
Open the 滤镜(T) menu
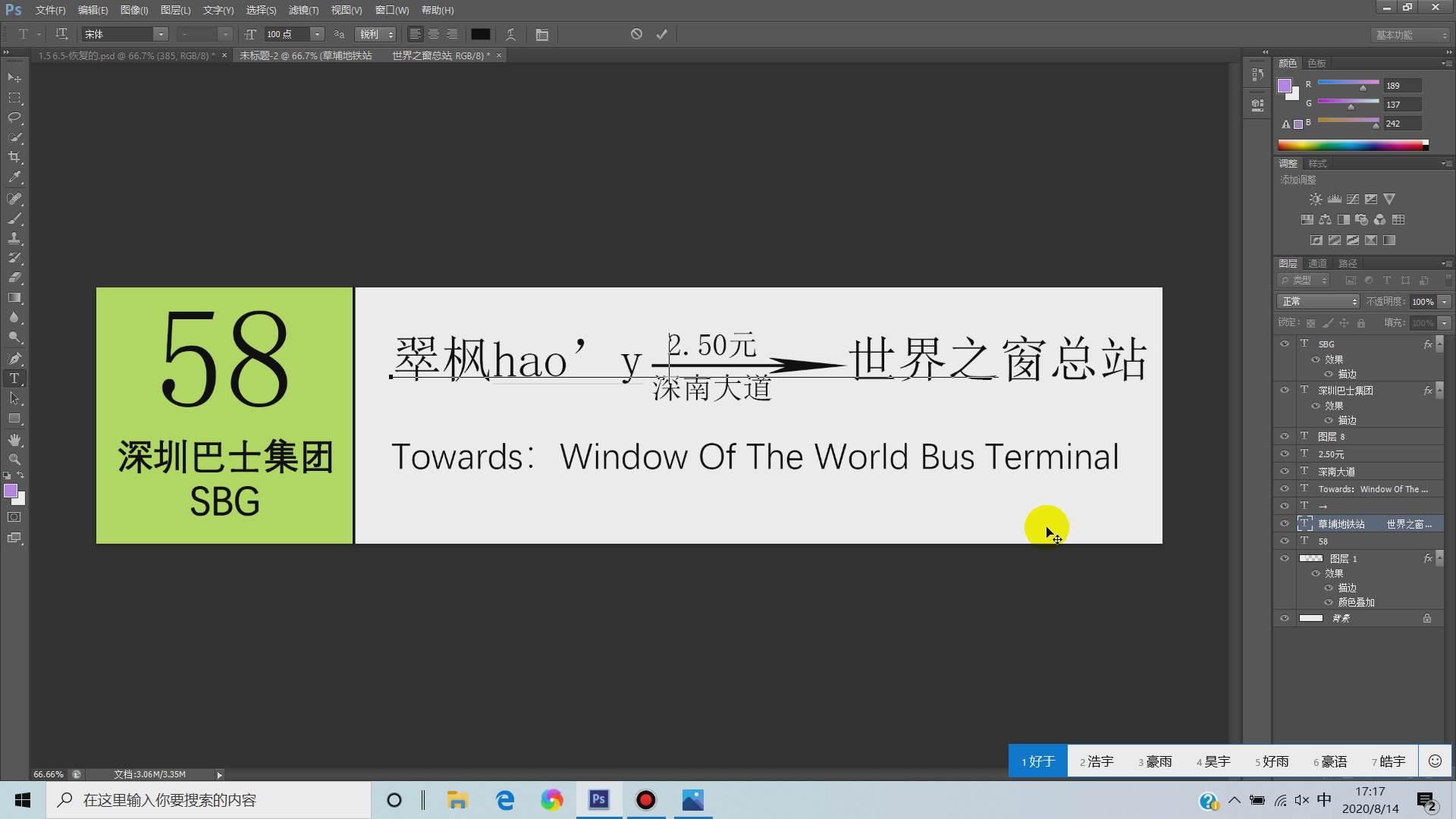pos(303,10)
